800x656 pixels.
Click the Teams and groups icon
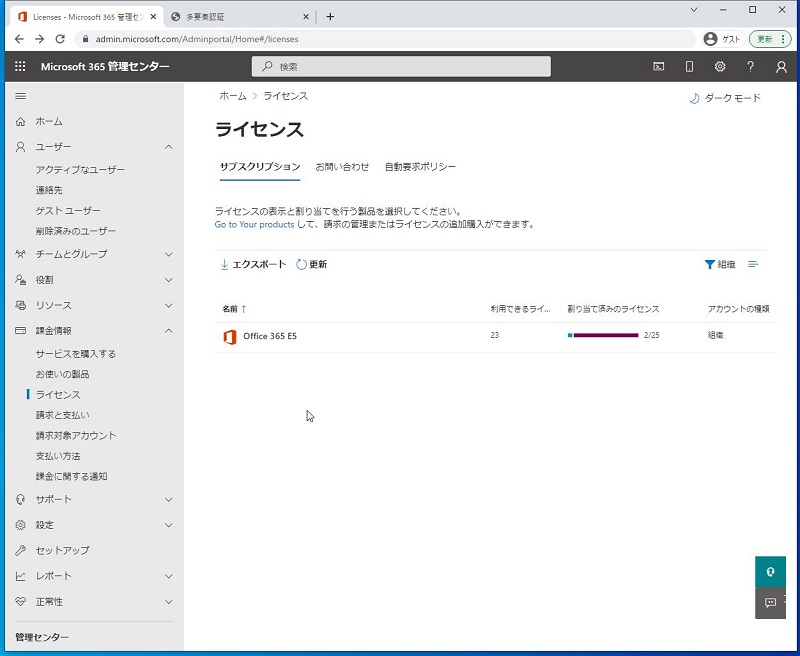click(20, 254)
